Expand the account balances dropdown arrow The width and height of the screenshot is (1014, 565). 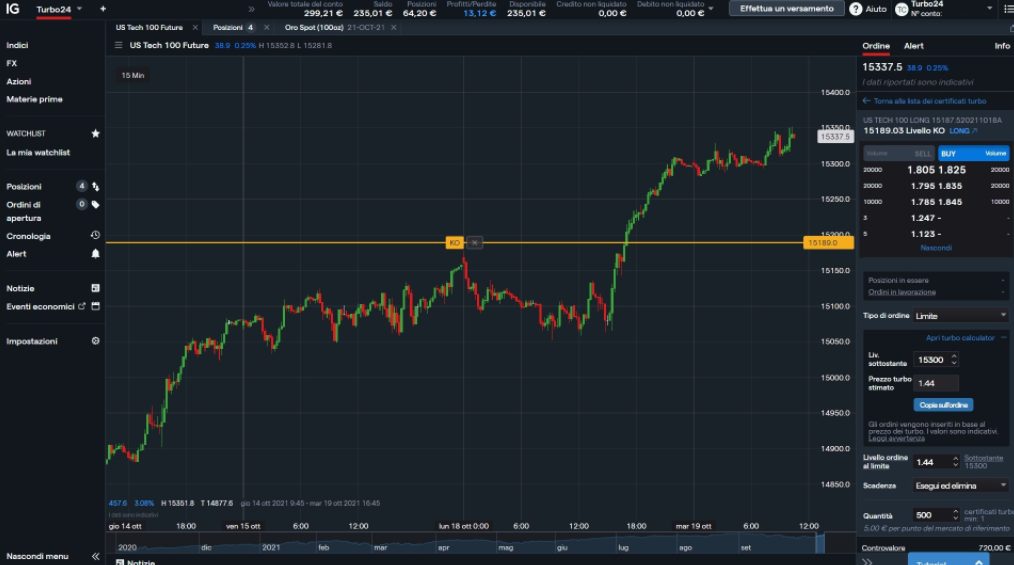(711, 9)
